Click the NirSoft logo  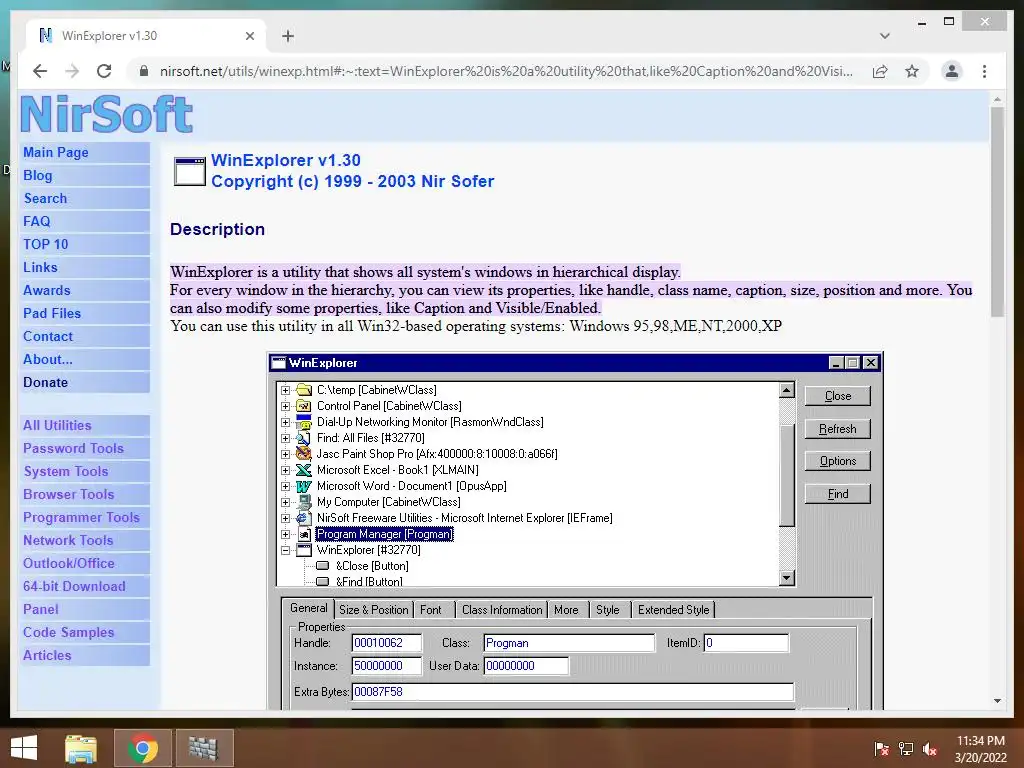[x=107, y=114]
